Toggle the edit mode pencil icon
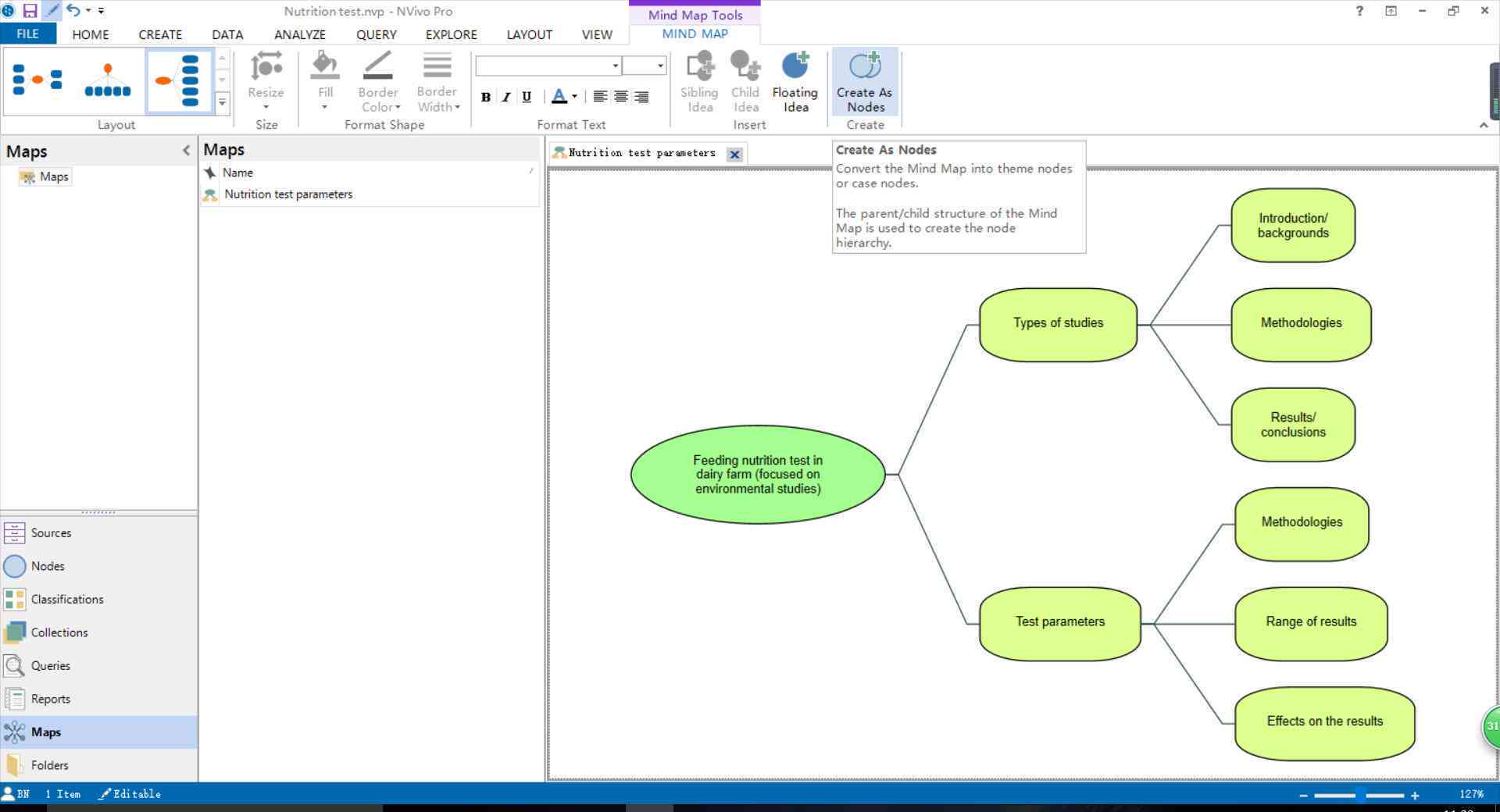 pyautogui.click(x=52, y=11)
